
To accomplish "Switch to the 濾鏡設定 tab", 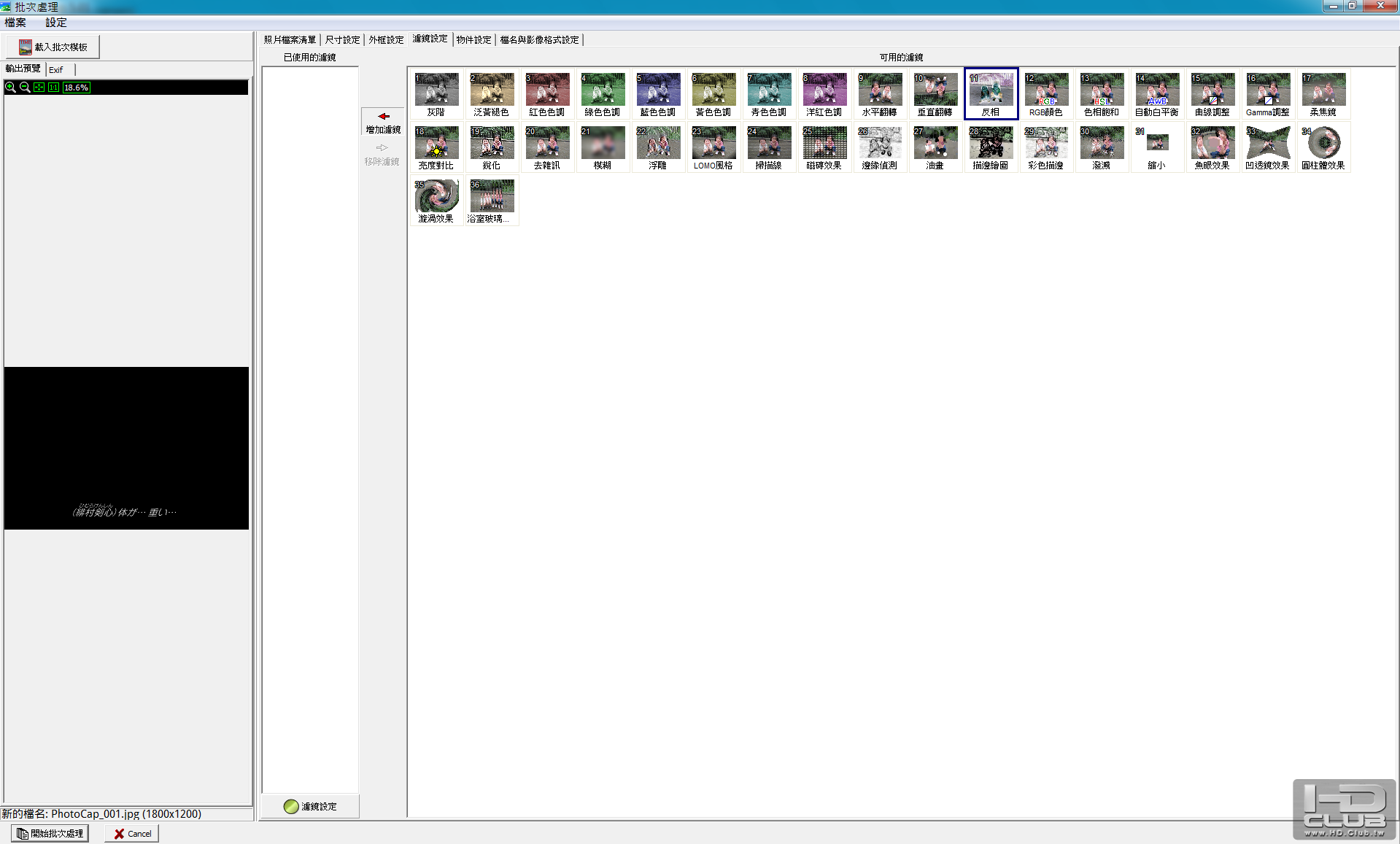I will click(430, 39).
